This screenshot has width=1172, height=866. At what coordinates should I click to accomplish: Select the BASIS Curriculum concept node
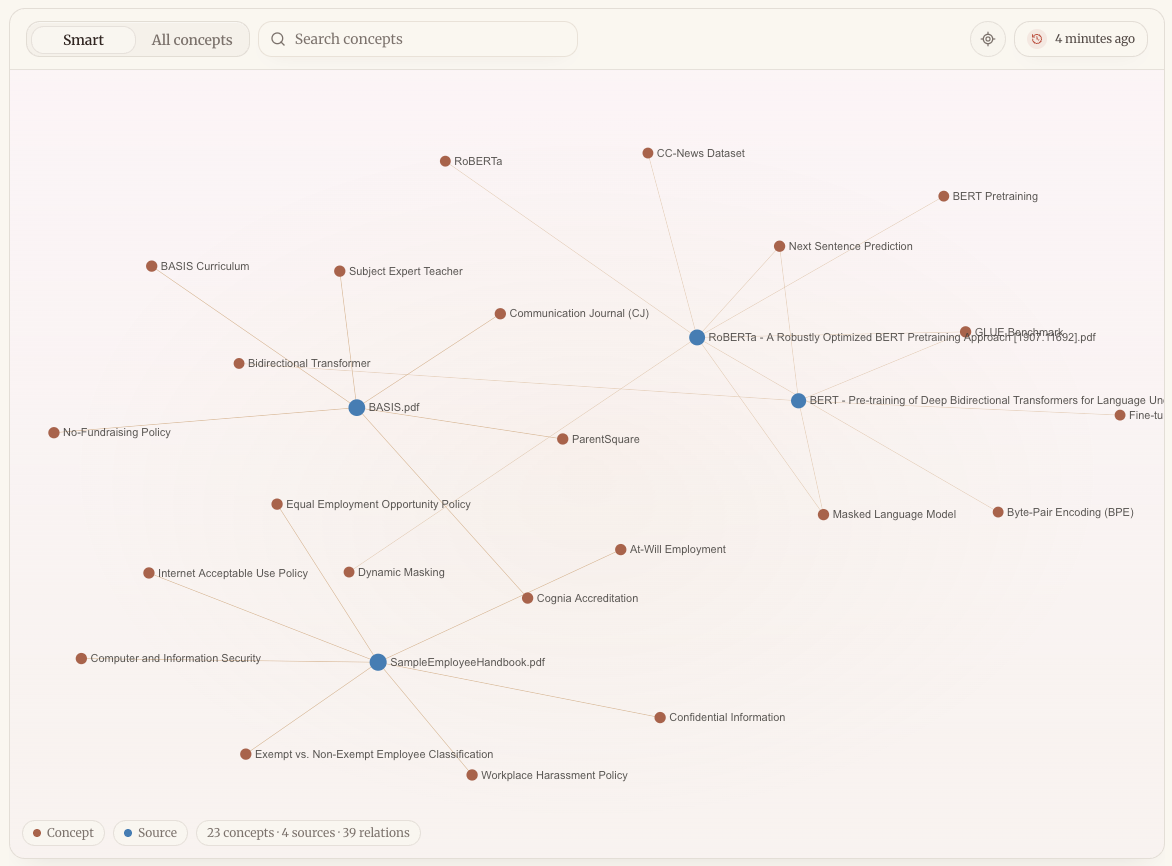click(x=152, y=266)
